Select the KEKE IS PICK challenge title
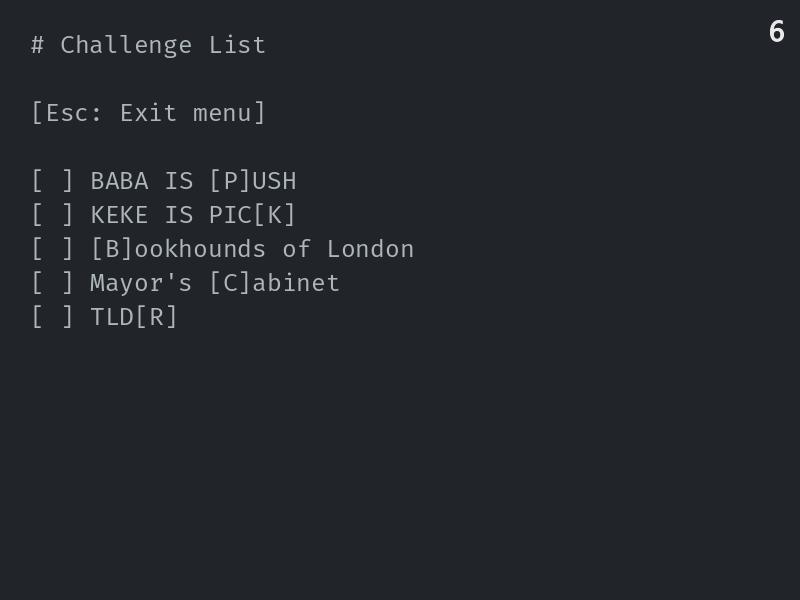800x600 pixels. 193,215
